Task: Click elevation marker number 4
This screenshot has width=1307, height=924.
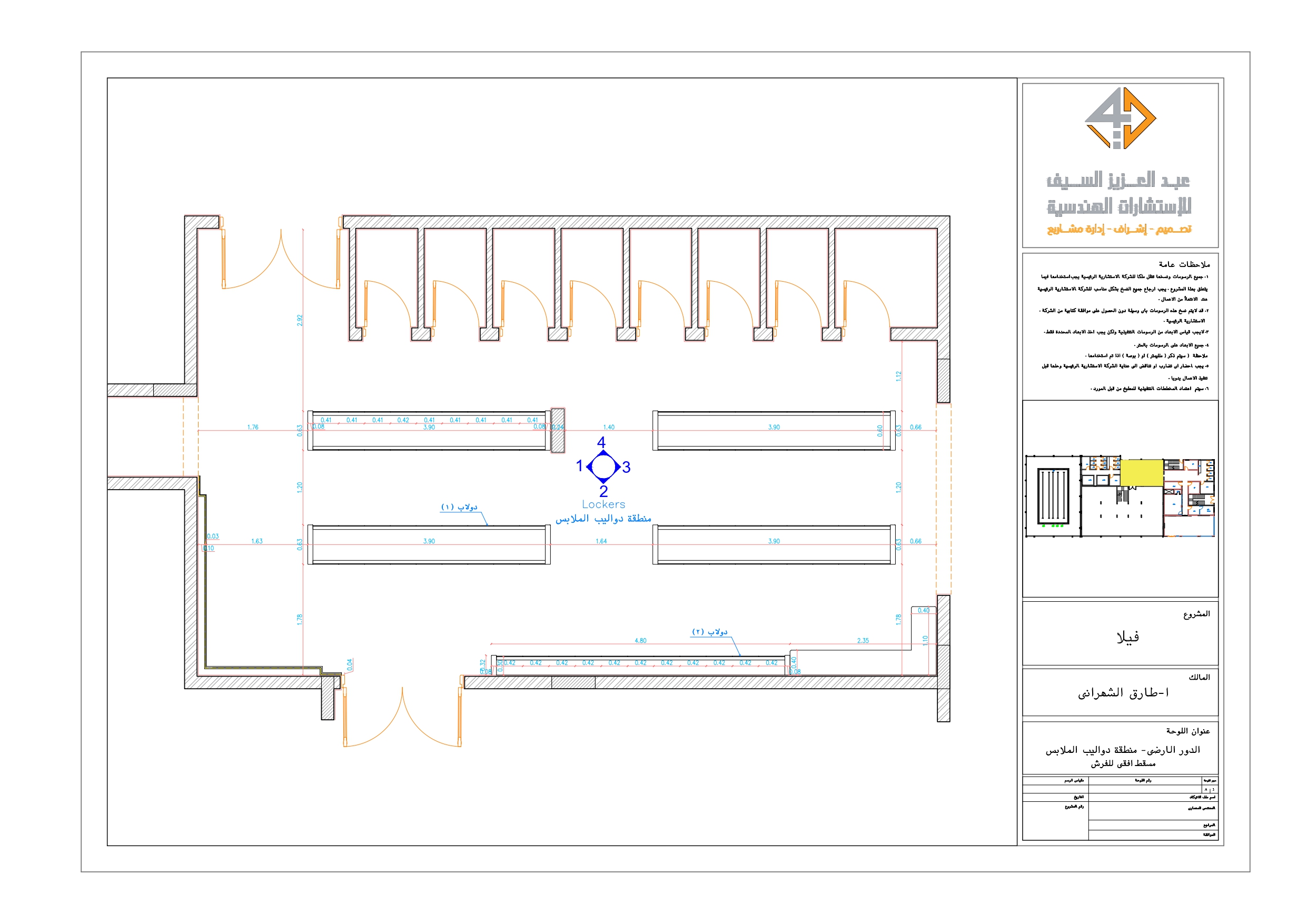Action: (601, 442)
